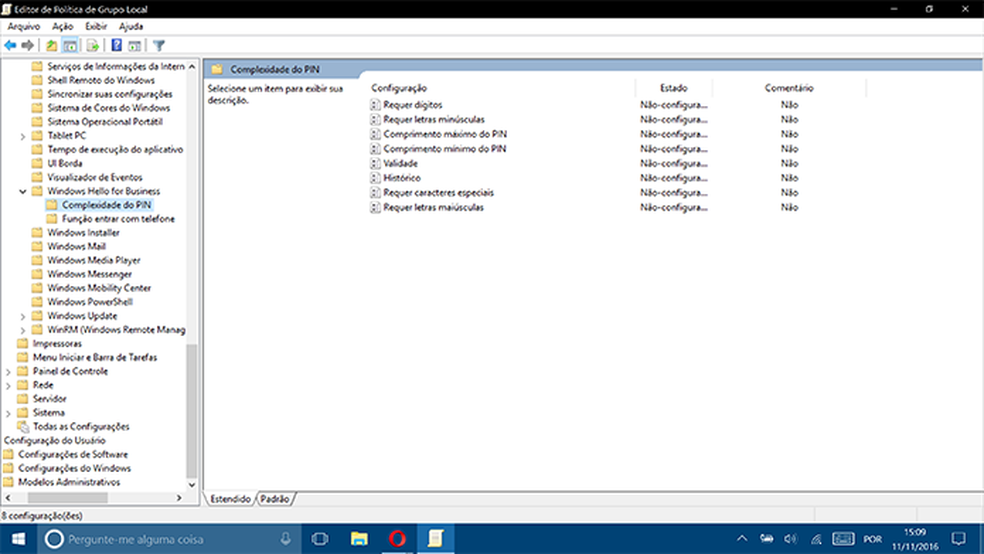Open Opera browser from taskbar
Screen dimensions: 984x554
coord(397,539)
